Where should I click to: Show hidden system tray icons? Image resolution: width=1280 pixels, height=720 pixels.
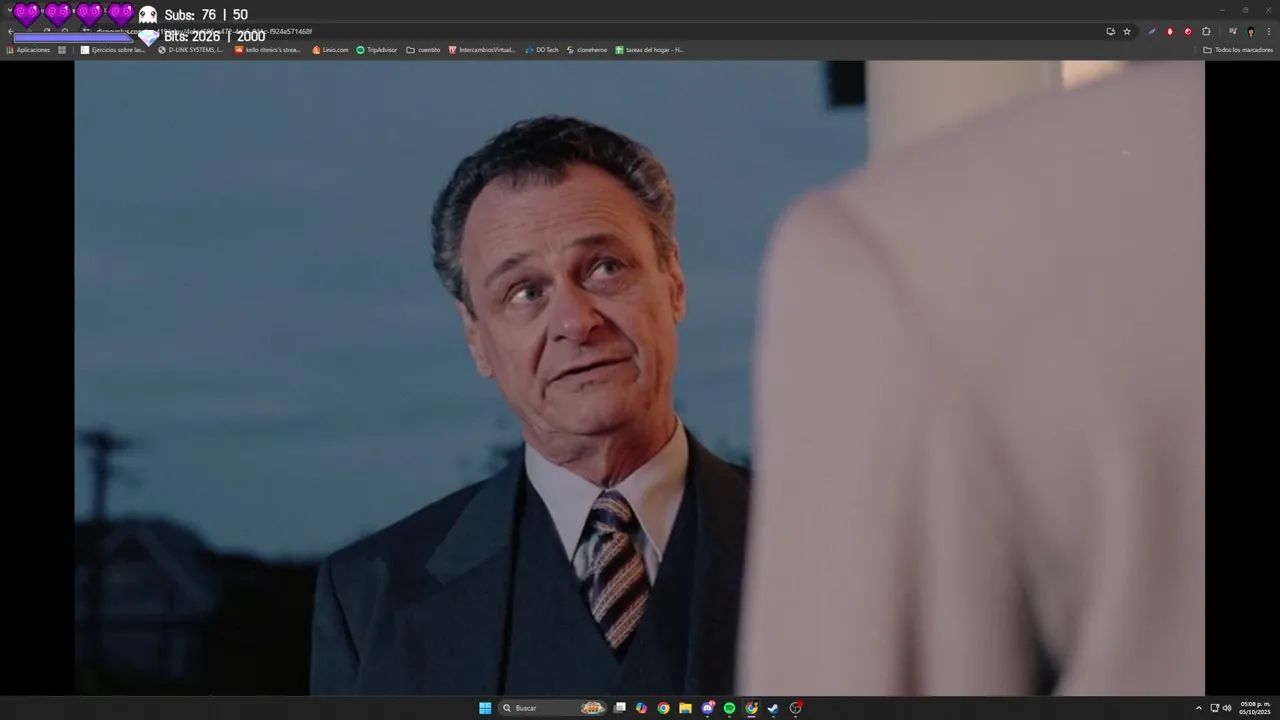[1199, 708]
